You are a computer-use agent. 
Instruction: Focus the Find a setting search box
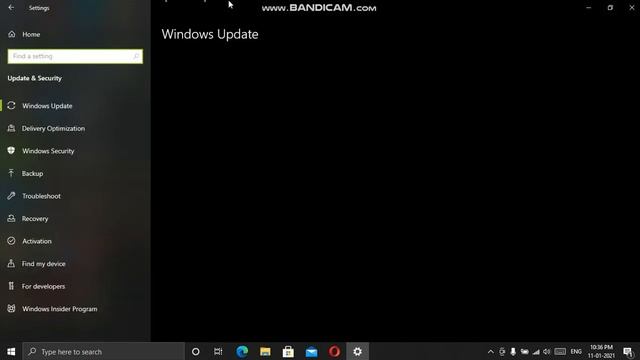coord(75,56)
